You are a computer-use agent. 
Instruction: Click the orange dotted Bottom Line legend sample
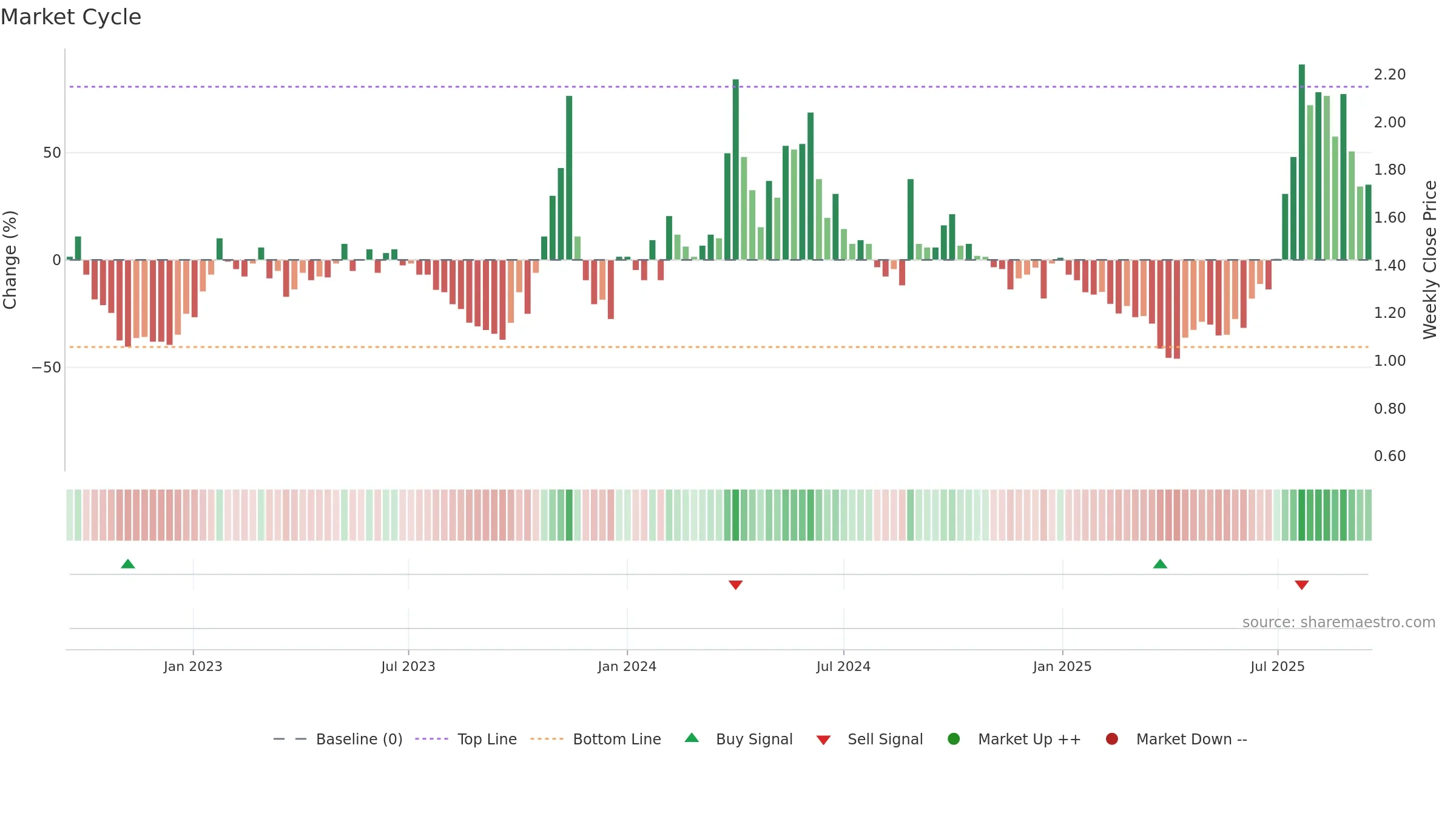pos(547,739)
